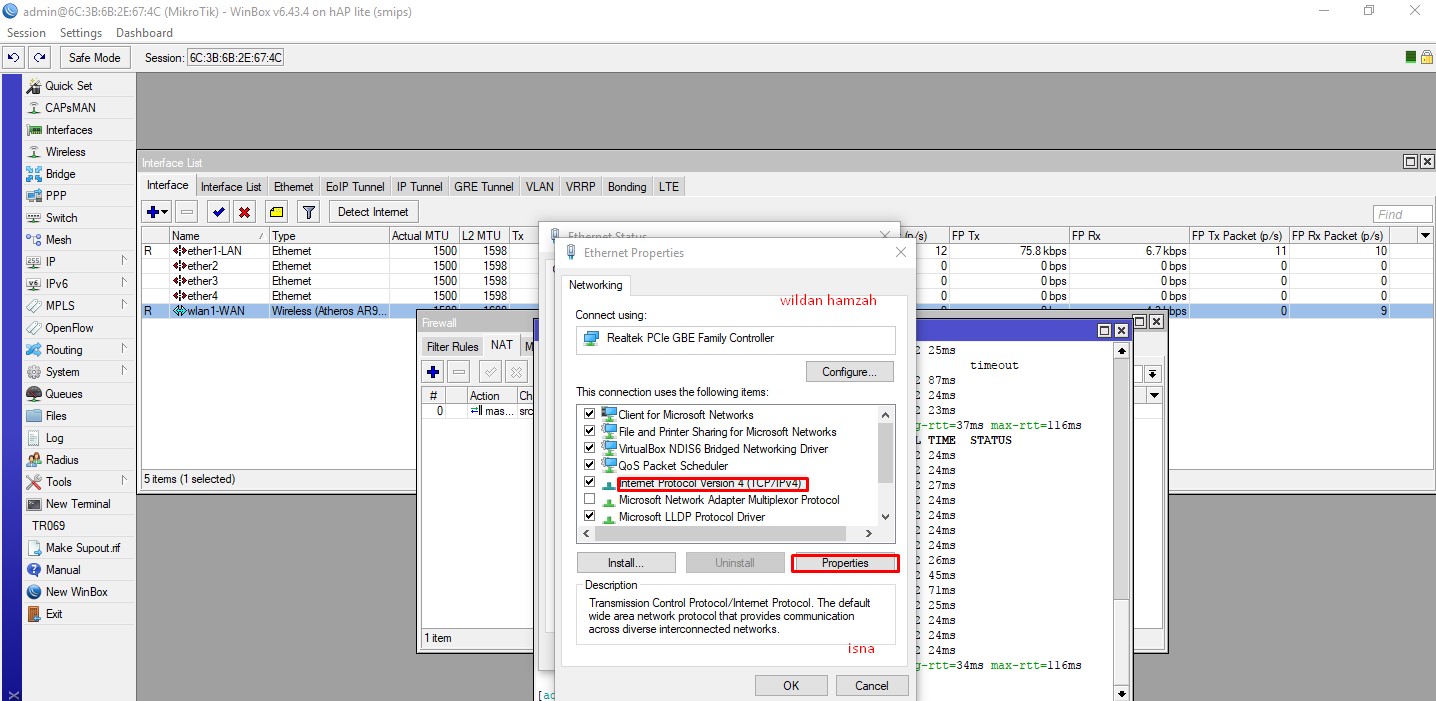Expand the Tools submenu

point(124,482)
